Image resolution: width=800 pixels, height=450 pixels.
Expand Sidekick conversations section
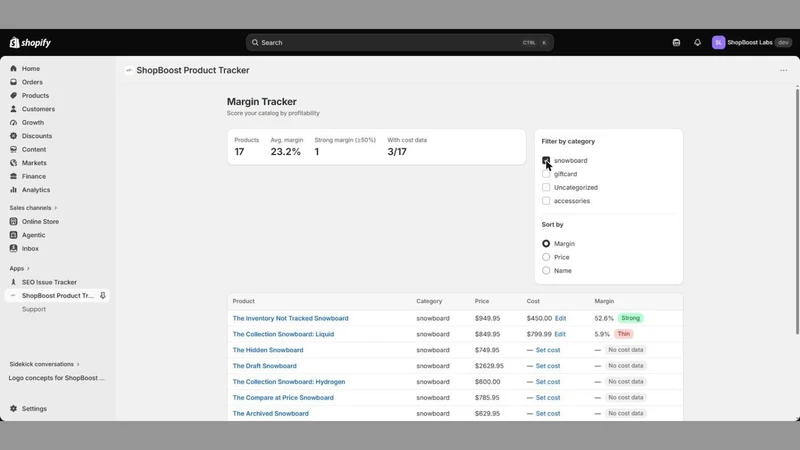pos(44,364)
